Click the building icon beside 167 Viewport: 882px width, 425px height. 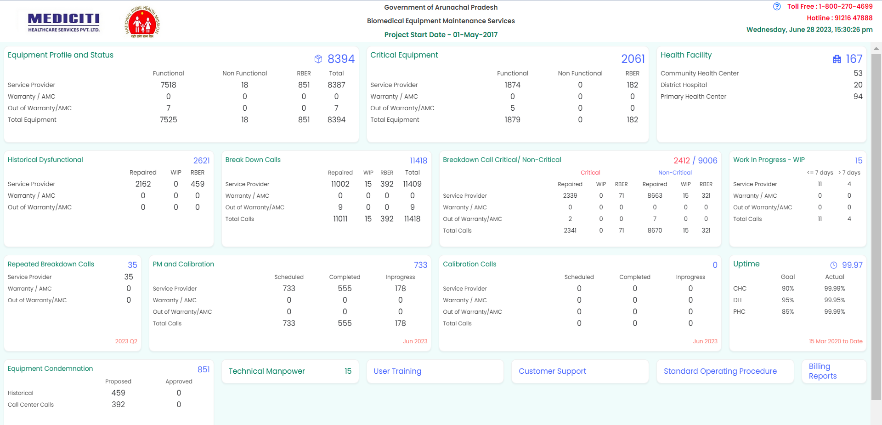837,60
